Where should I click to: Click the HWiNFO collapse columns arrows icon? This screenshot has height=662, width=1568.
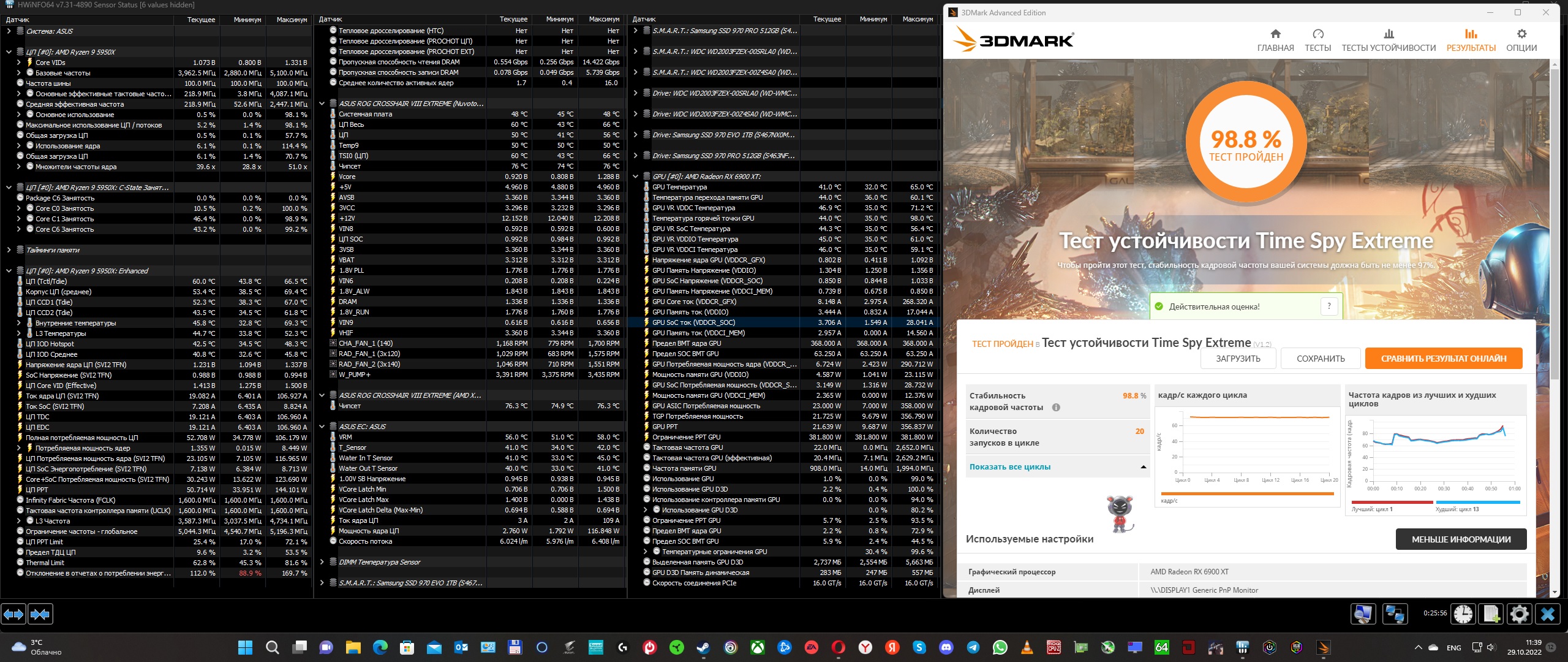40,614
